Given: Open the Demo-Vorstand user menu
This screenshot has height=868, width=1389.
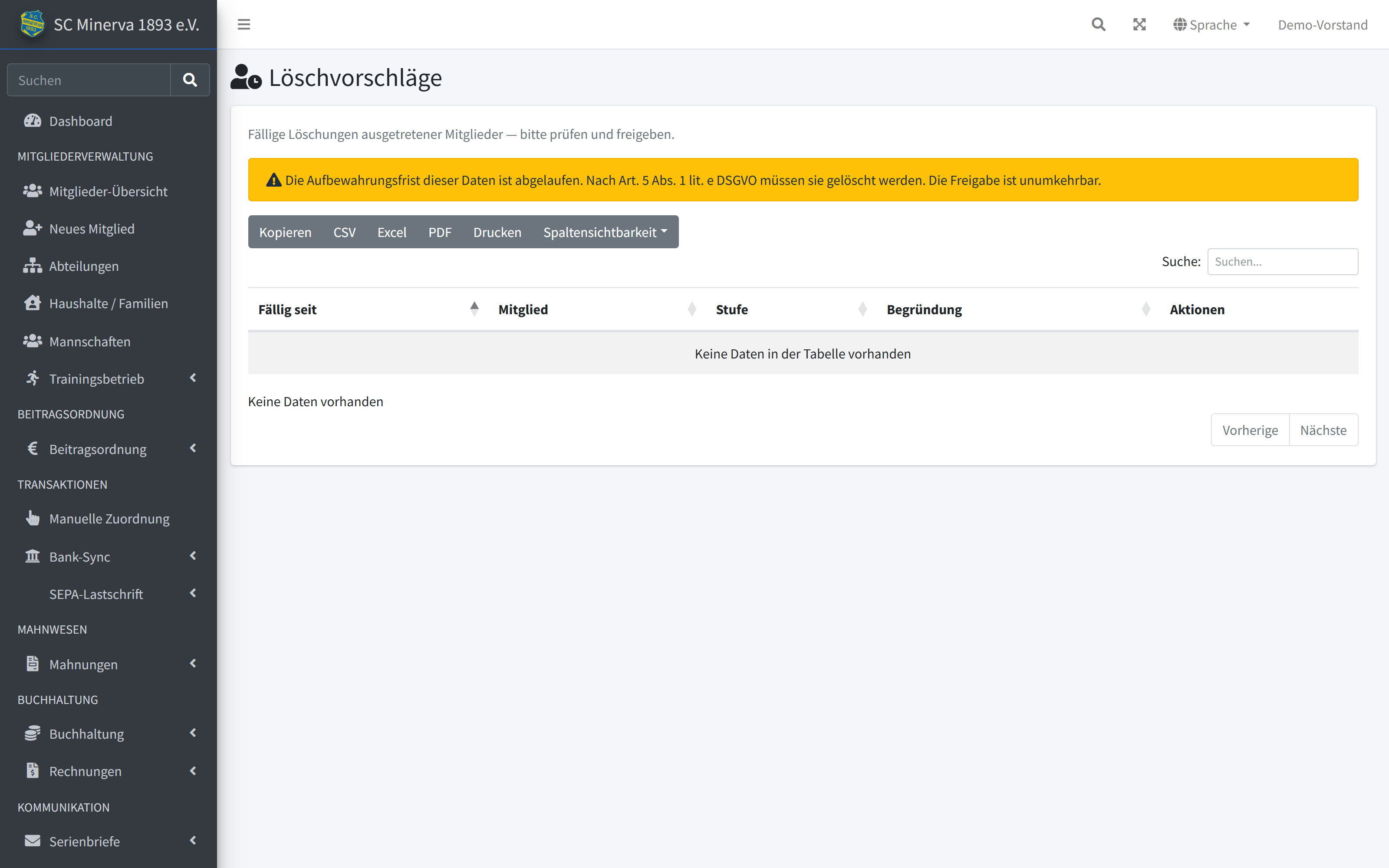Looking at the screenshot, I should point(1323,25).
